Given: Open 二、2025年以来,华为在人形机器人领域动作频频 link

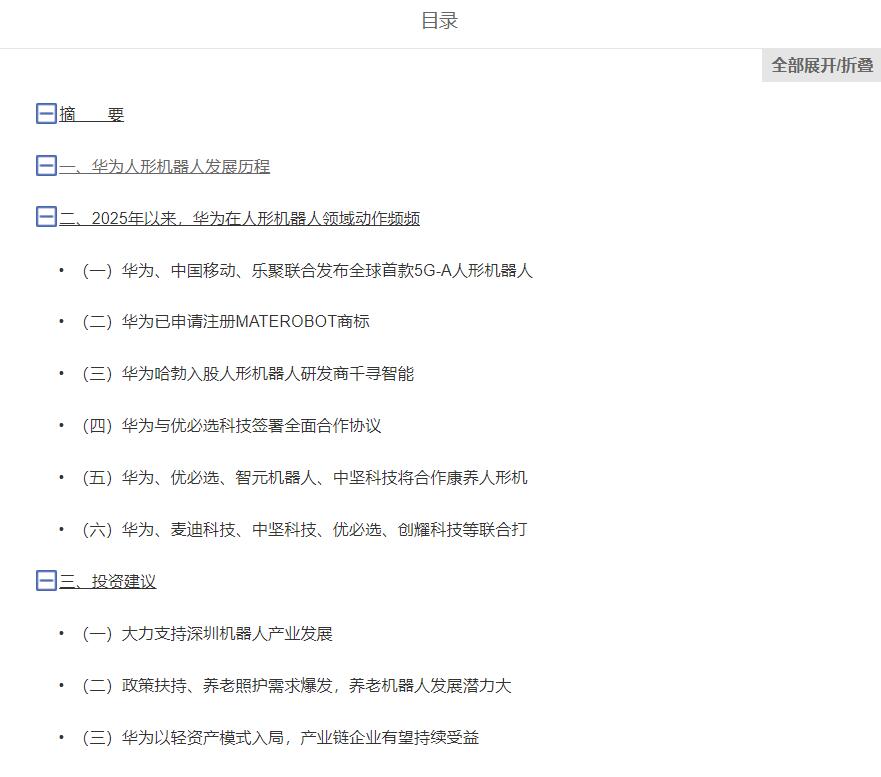Looking at the screenshot, I should click(x=239, y=218).
